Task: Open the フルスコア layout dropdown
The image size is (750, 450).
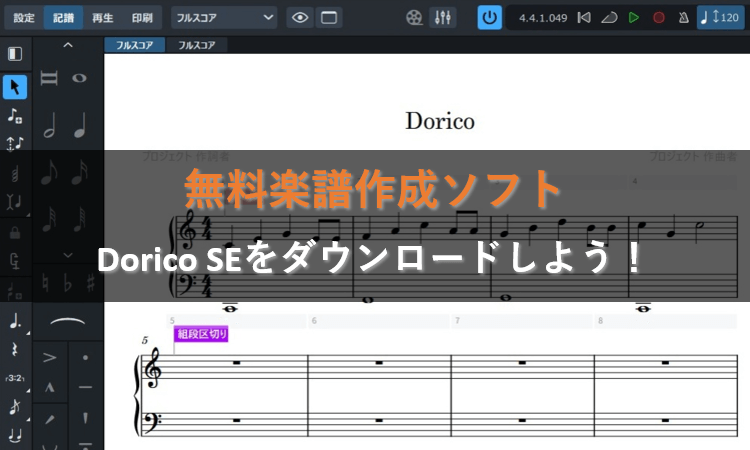Action: pyautogui.click(x=223, y=17)
